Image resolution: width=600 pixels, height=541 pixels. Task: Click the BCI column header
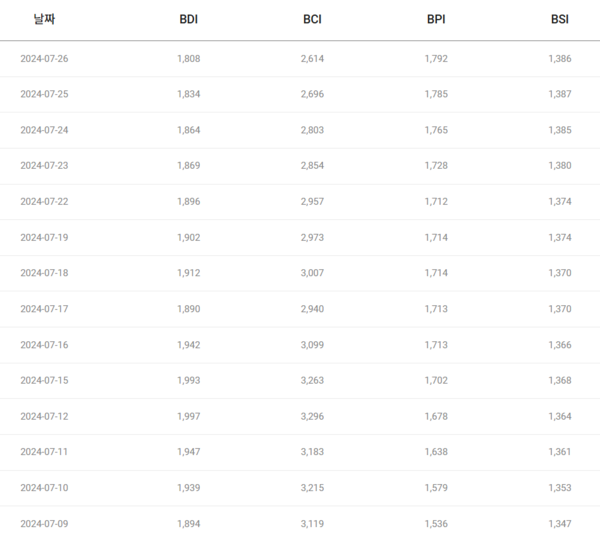pos(312,19)
